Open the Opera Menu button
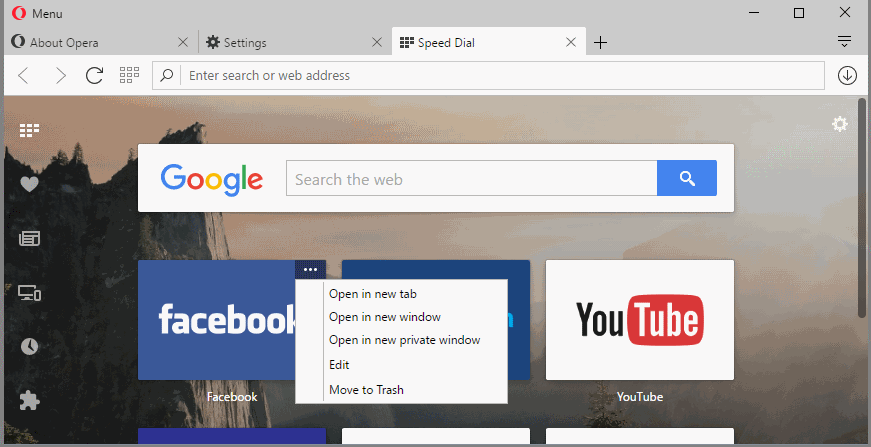Image resolution: width=871 pixels, height=447 pixels. [x=37, y=13]
